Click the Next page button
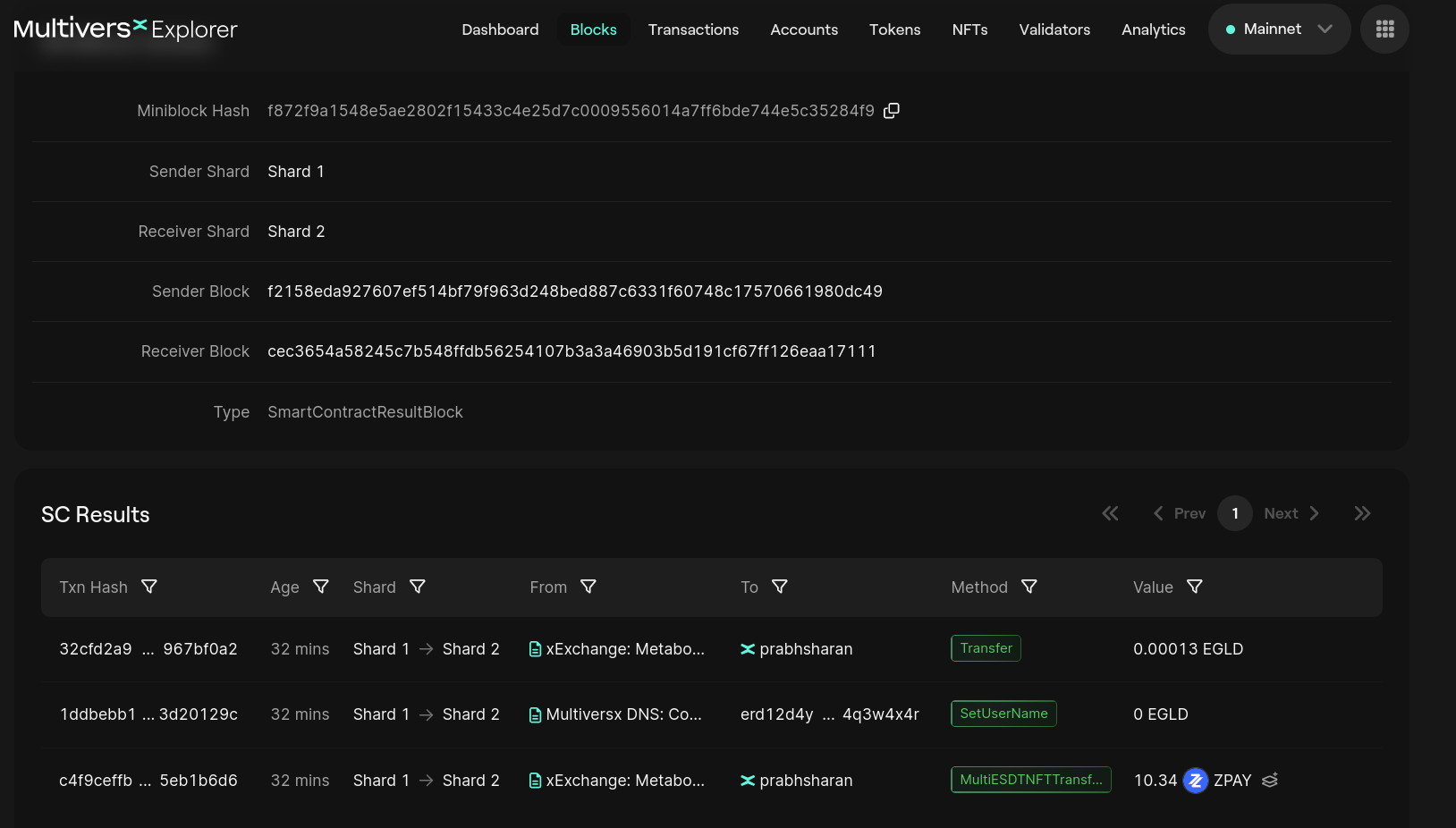Image resolution: width=1456 pixels, height=828 pixels. 1291,513
